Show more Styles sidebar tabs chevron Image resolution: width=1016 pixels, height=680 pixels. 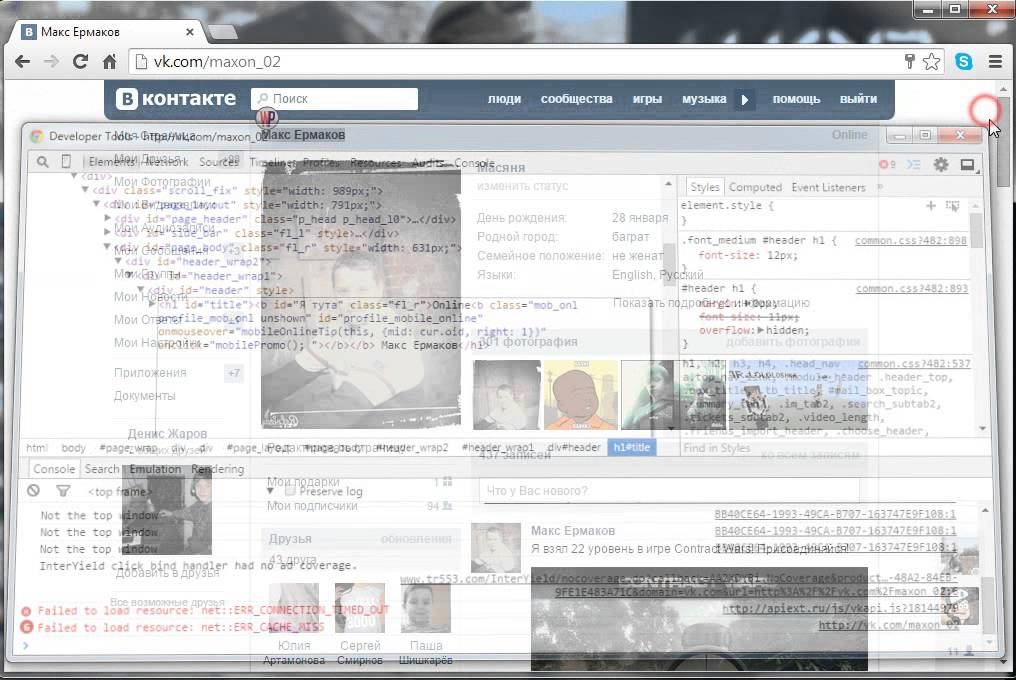(880, 187)
